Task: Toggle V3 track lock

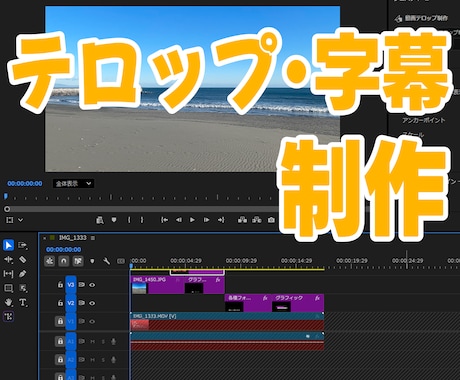Action: pos(60,285)
